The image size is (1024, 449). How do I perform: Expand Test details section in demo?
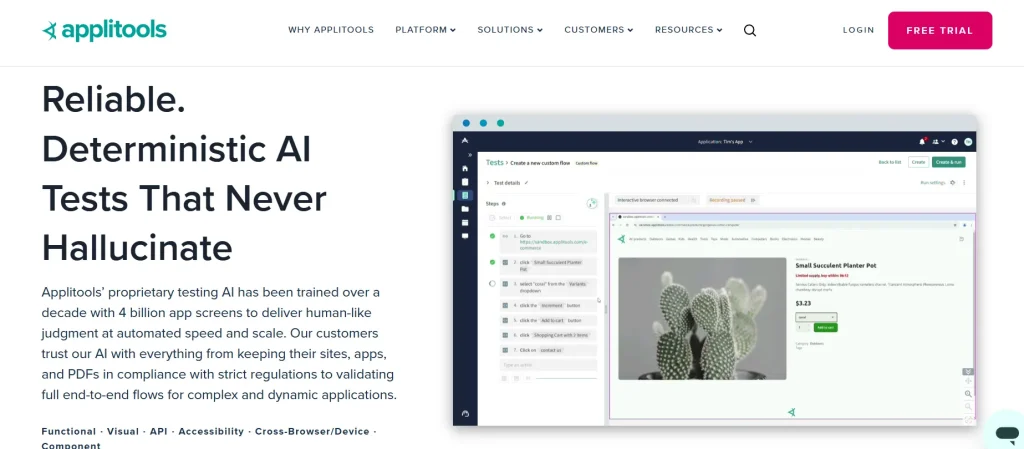(487, 183)
